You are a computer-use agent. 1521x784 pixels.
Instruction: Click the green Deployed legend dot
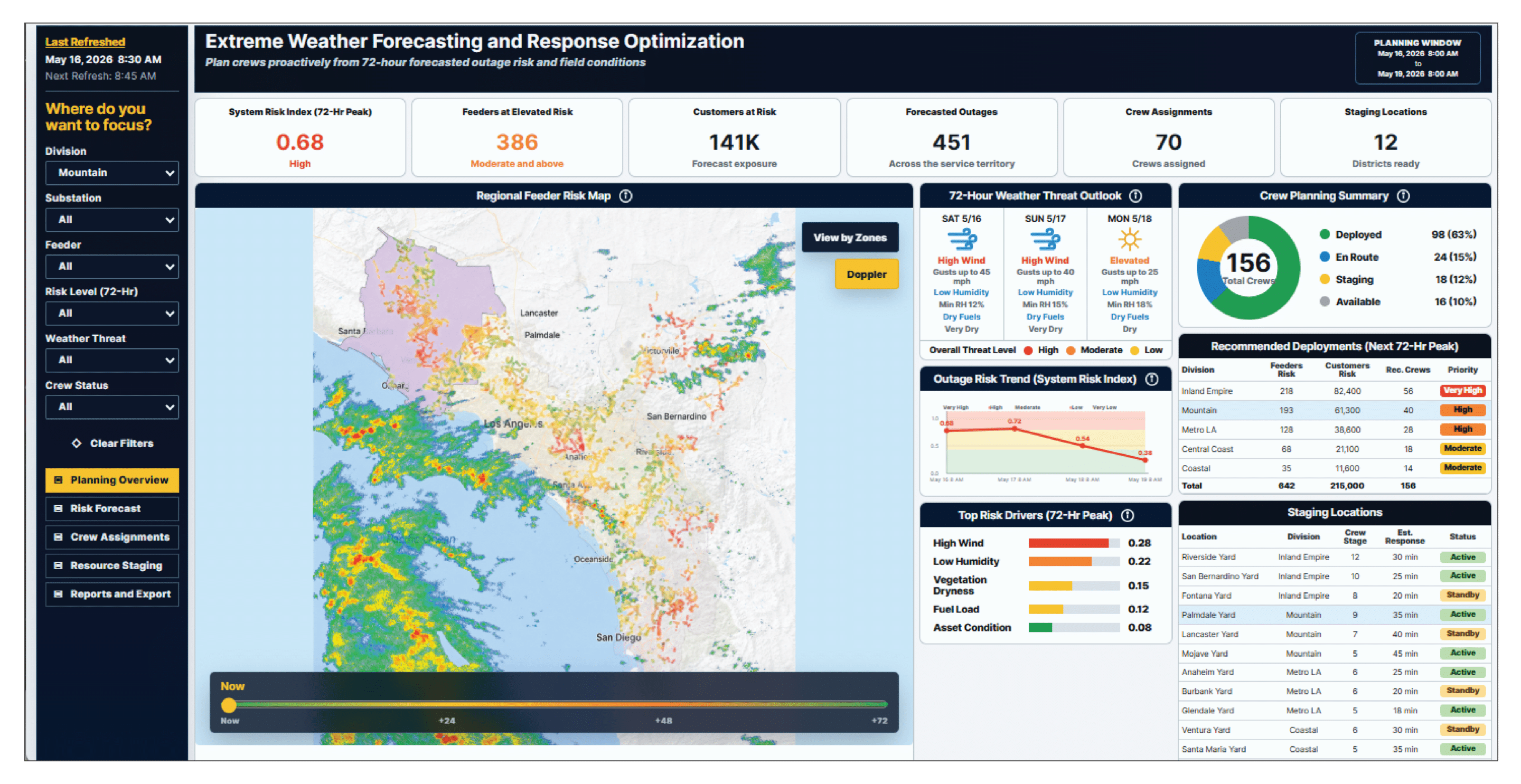pyautogui.click(x=1325, y=234)
